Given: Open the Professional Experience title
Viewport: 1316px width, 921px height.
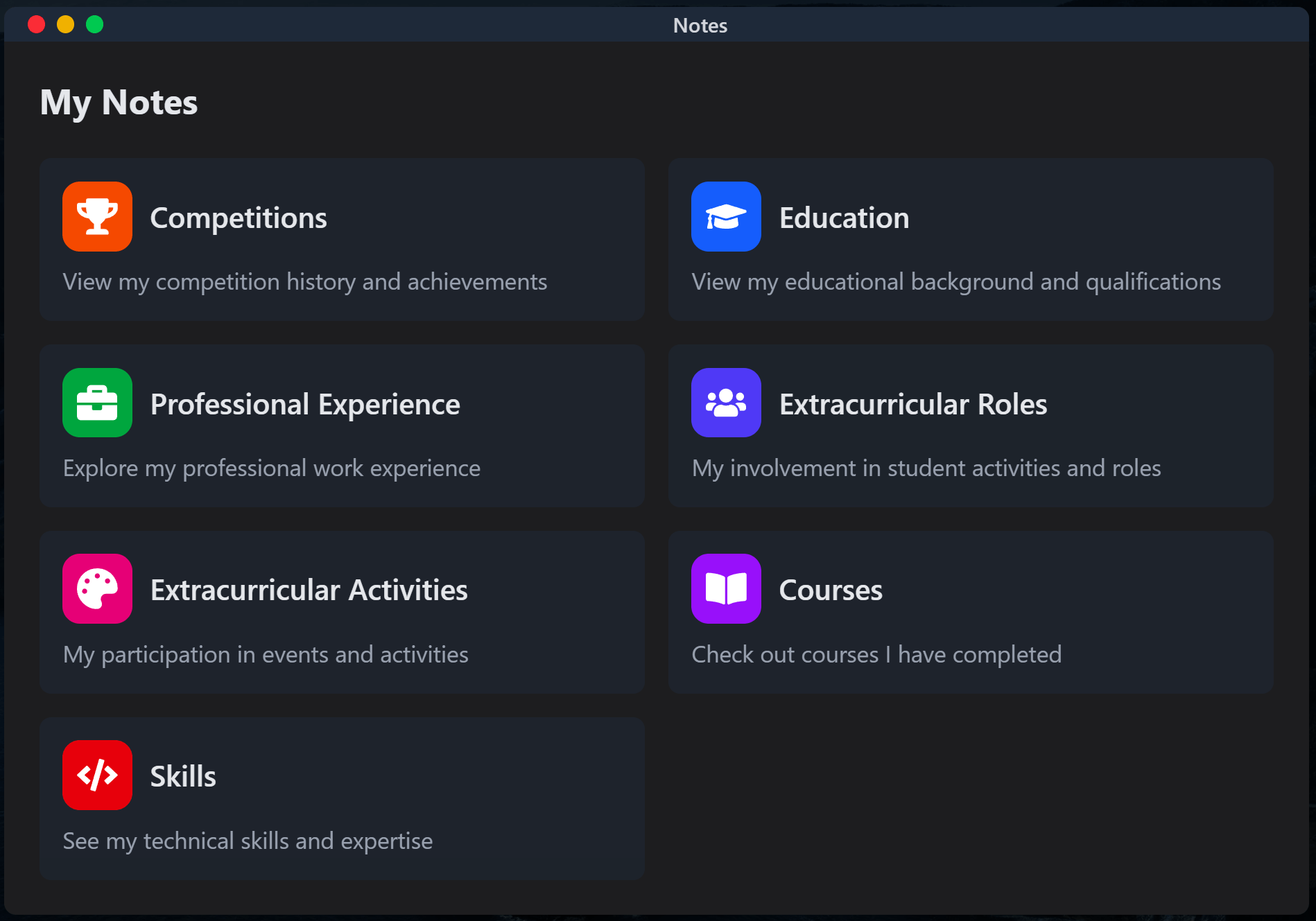Looking at the screenshot, I should coord(305,404).
